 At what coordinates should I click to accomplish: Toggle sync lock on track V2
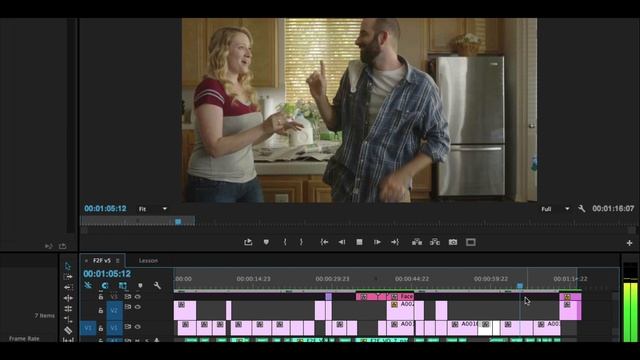[x=128, y=307]
